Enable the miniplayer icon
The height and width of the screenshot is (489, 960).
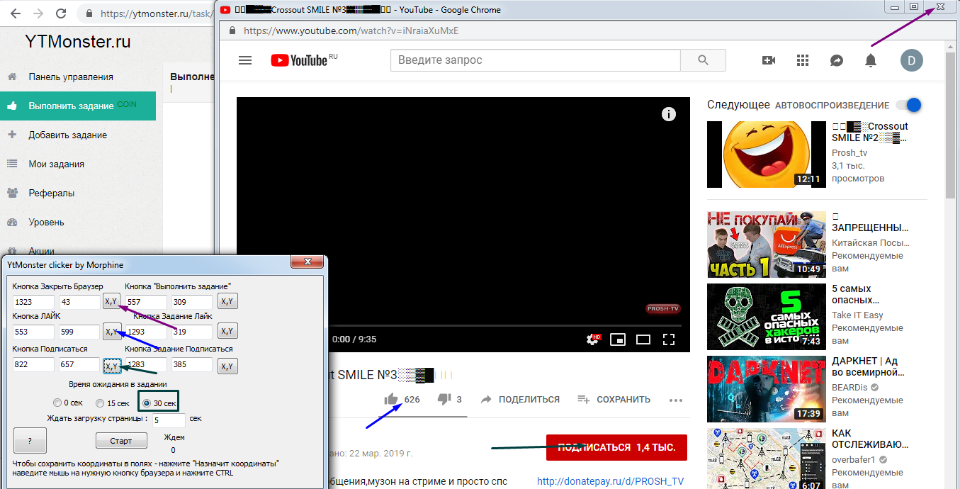click(618, 339)
